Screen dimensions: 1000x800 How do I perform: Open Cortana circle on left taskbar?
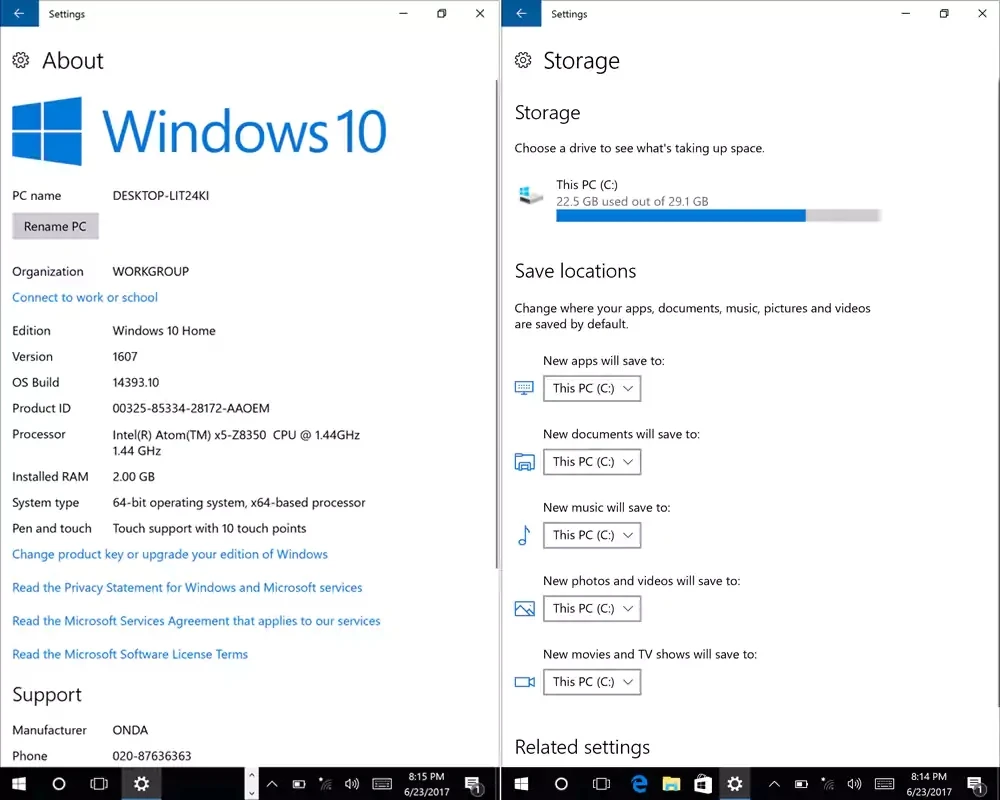(x=59, y=783)
